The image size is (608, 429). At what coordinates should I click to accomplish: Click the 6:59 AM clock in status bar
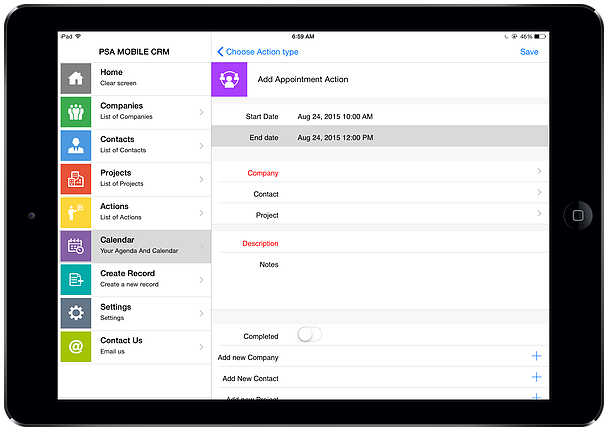pyautogui.click(x=303, y=36)
